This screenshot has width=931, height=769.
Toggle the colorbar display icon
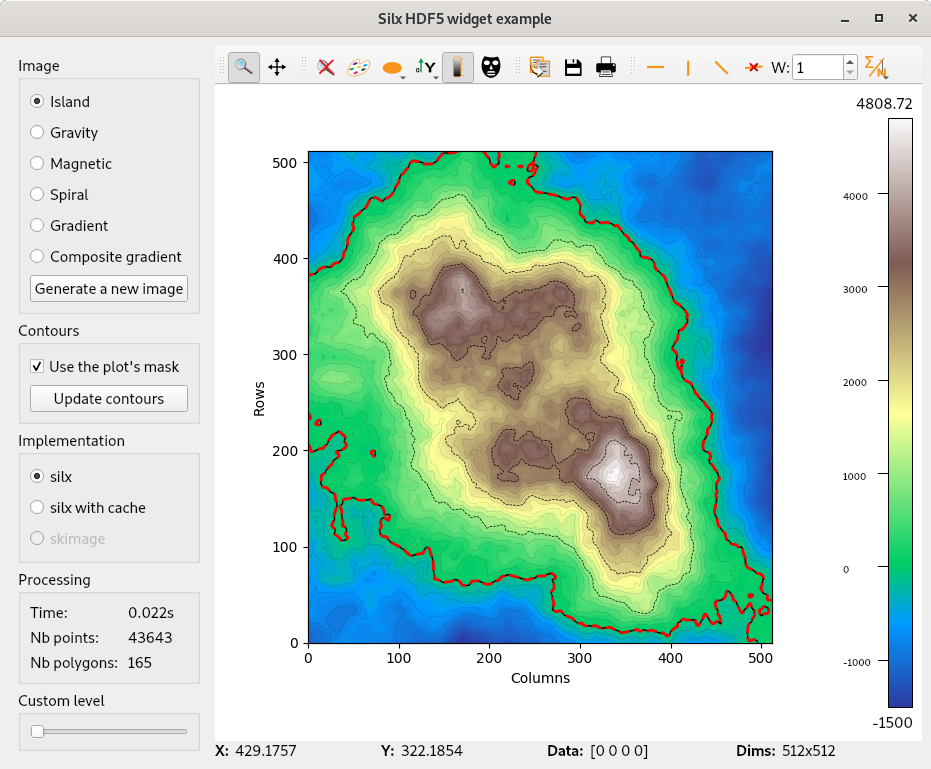pyautogui.click(x=458, y=67)
